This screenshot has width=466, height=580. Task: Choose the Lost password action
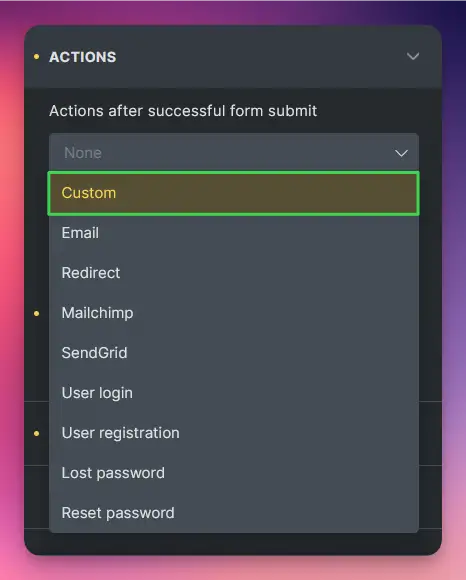pos(234,473)
